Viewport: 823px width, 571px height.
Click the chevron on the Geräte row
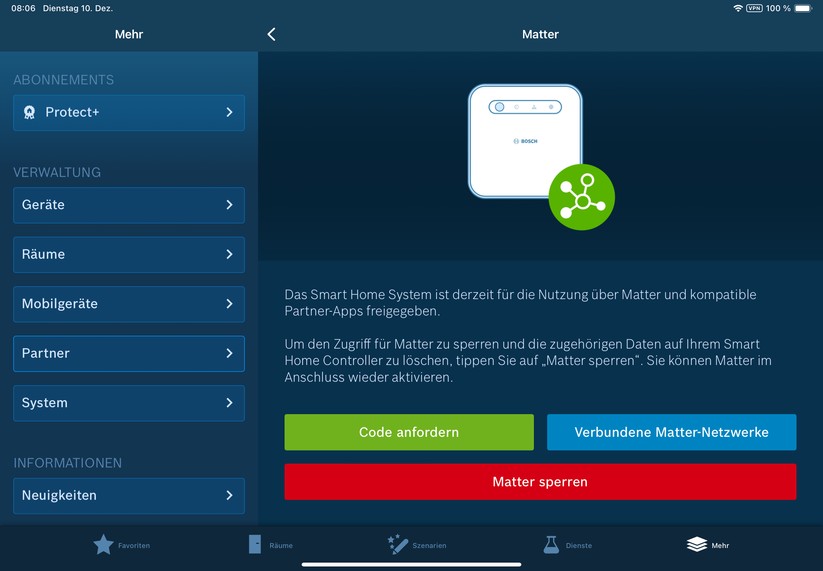click(229, 205)
